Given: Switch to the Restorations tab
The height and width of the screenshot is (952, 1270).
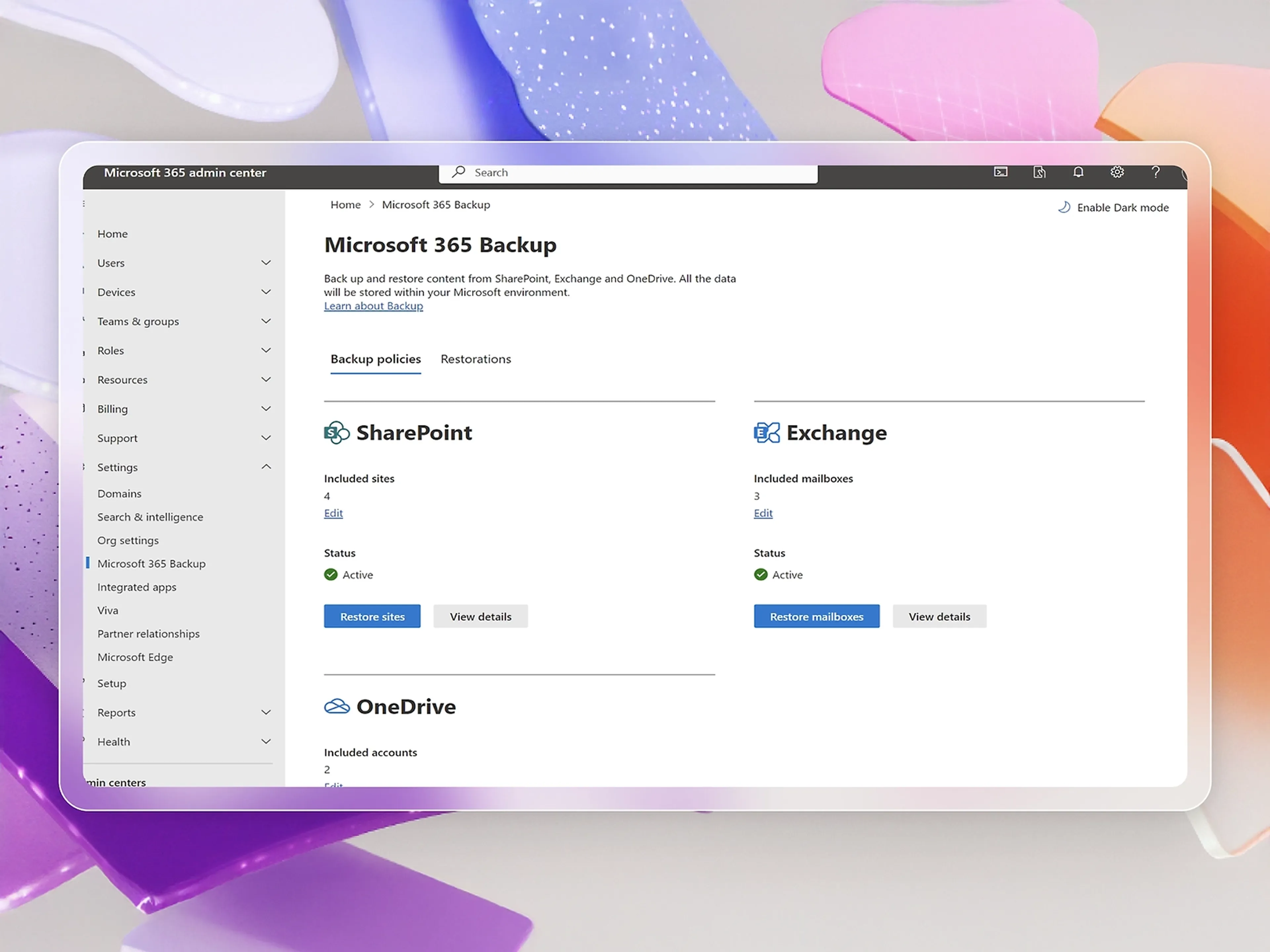Looking at the screenshot, I should coord(475,359).
